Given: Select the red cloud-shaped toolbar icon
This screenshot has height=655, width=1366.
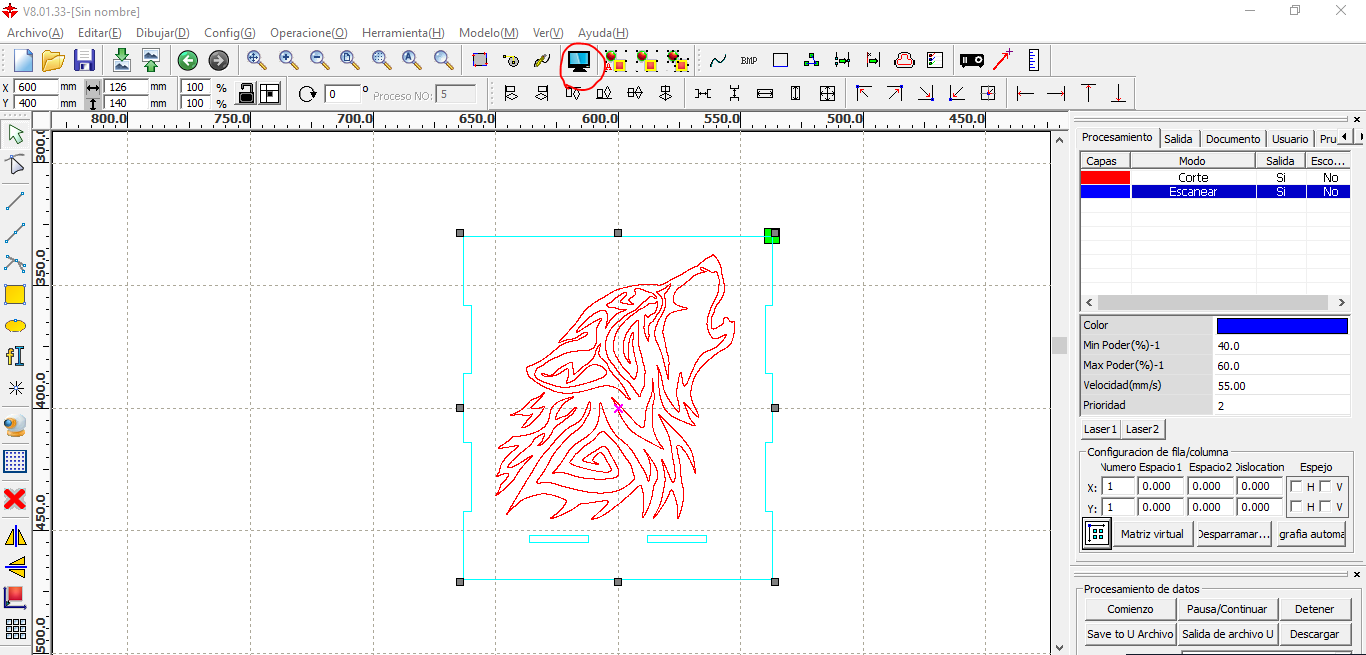Looking at the screenshot, I should (904, 61).
